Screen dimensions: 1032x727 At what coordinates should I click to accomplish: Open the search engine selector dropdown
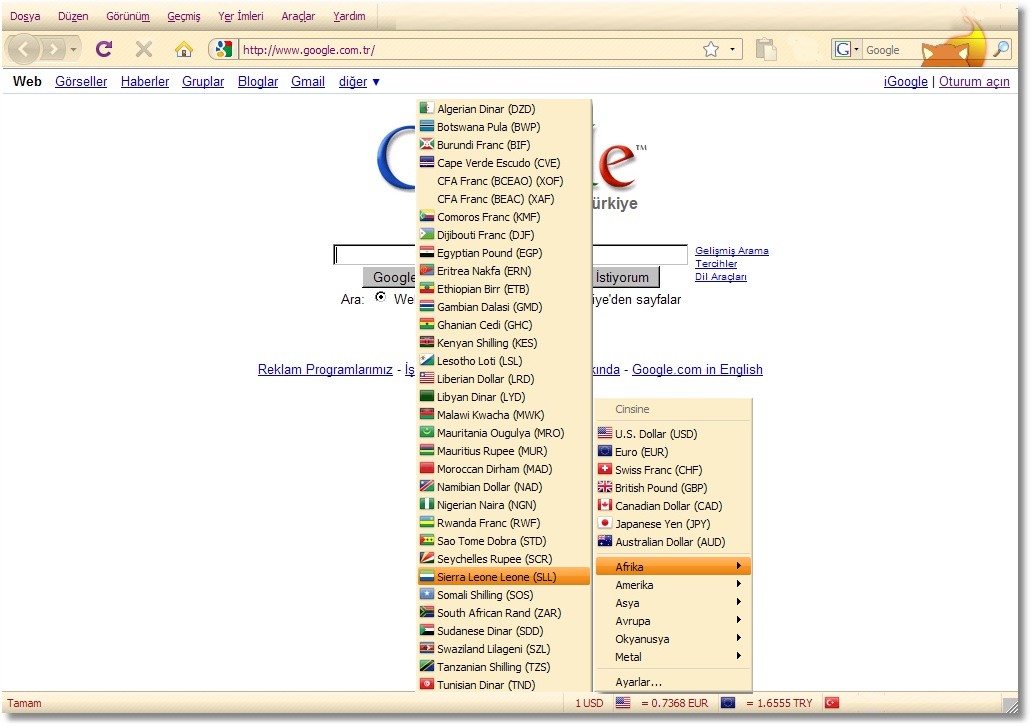pos(856,49)
